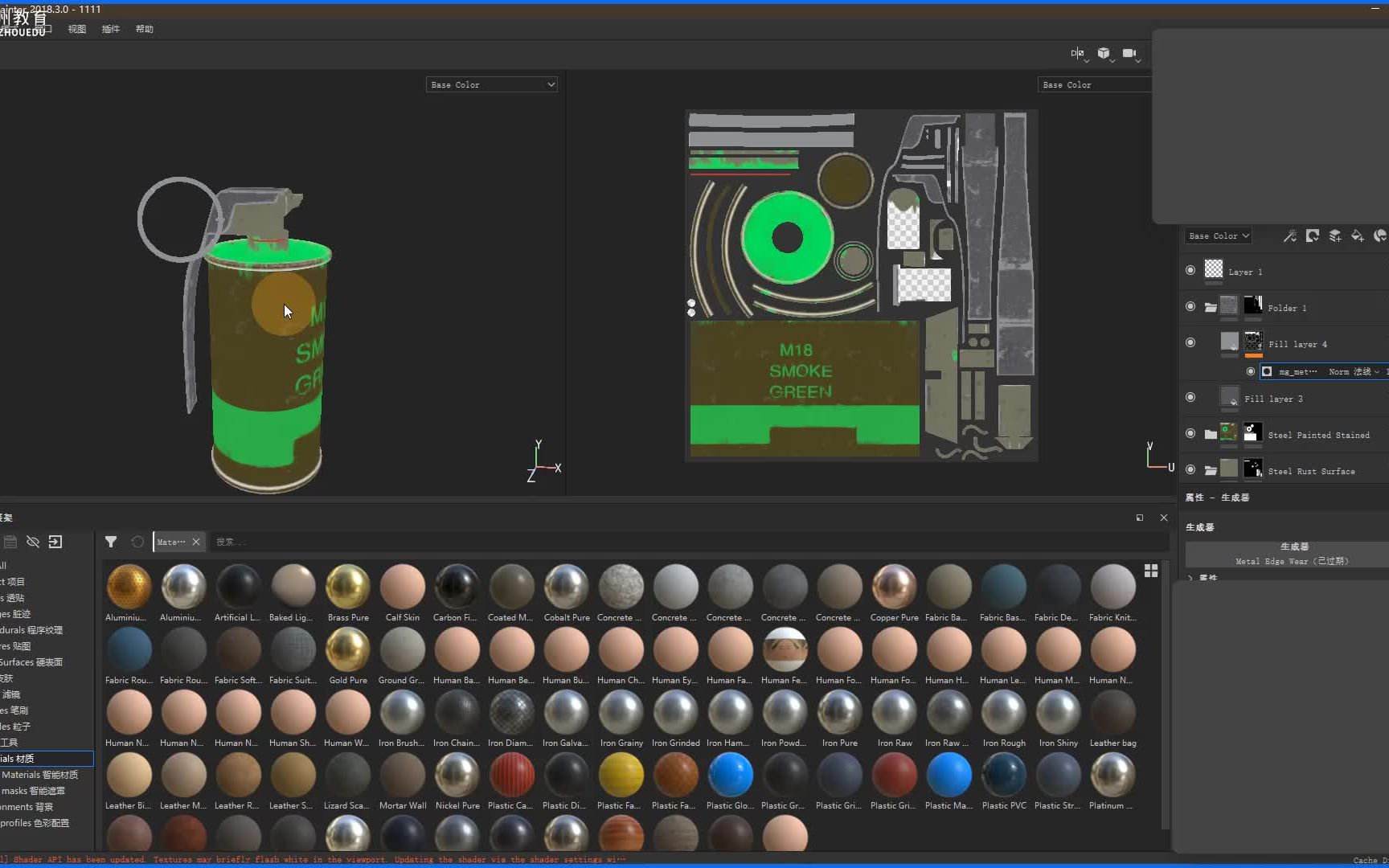Screen dimensions: 1389x868
Task: Click the shelf refresh circular arrow icon
Action: (x=137, y=542)
